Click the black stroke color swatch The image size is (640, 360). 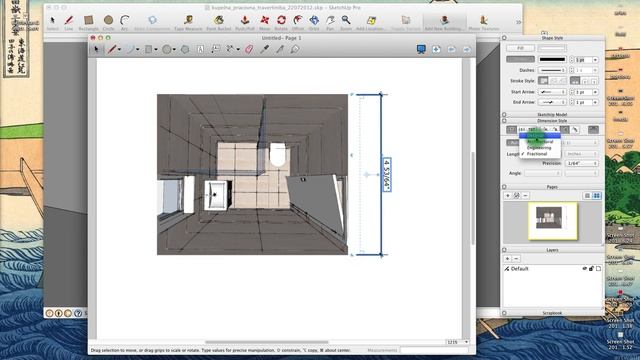tap(552, 59)
